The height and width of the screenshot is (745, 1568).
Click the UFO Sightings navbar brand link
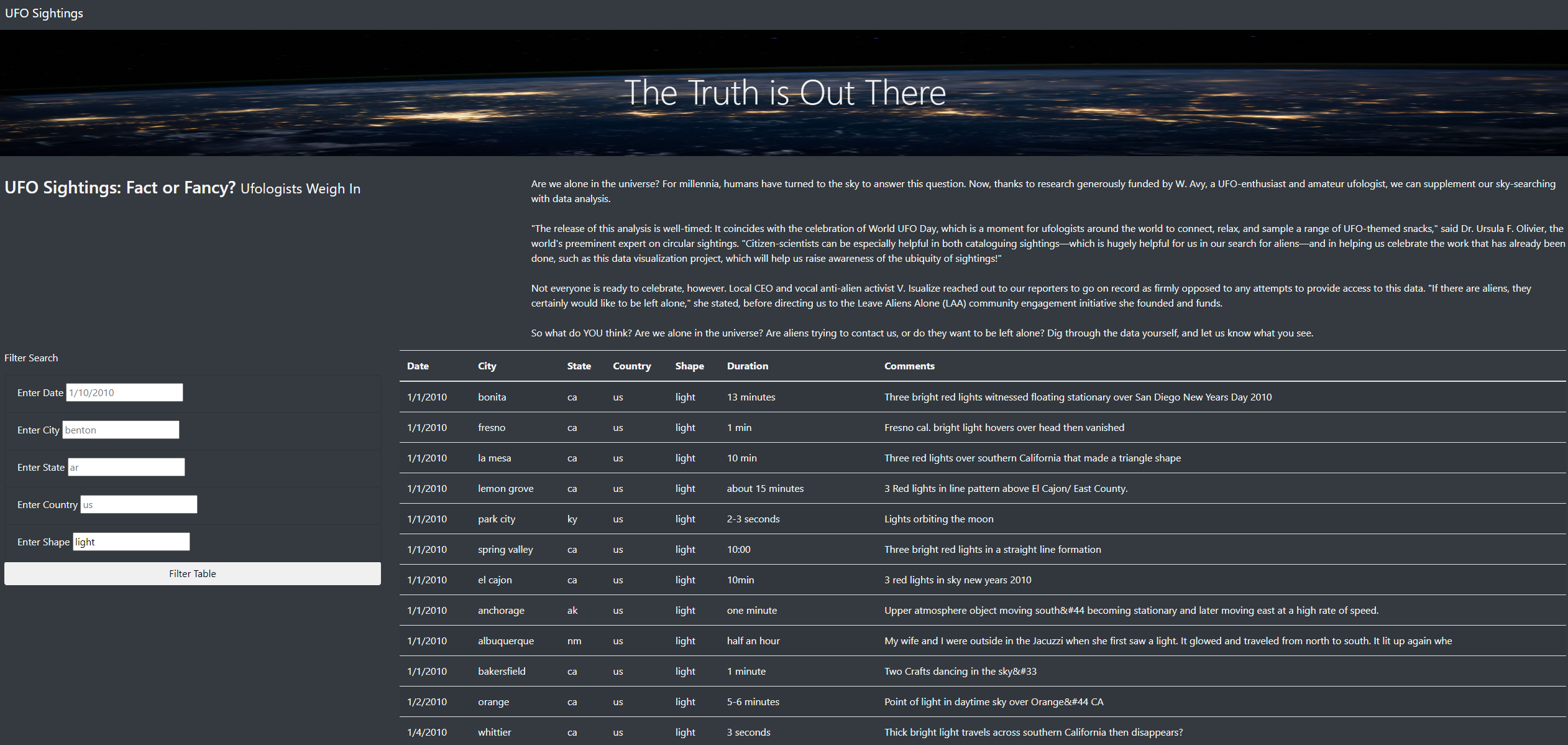(x=44, y=13)
